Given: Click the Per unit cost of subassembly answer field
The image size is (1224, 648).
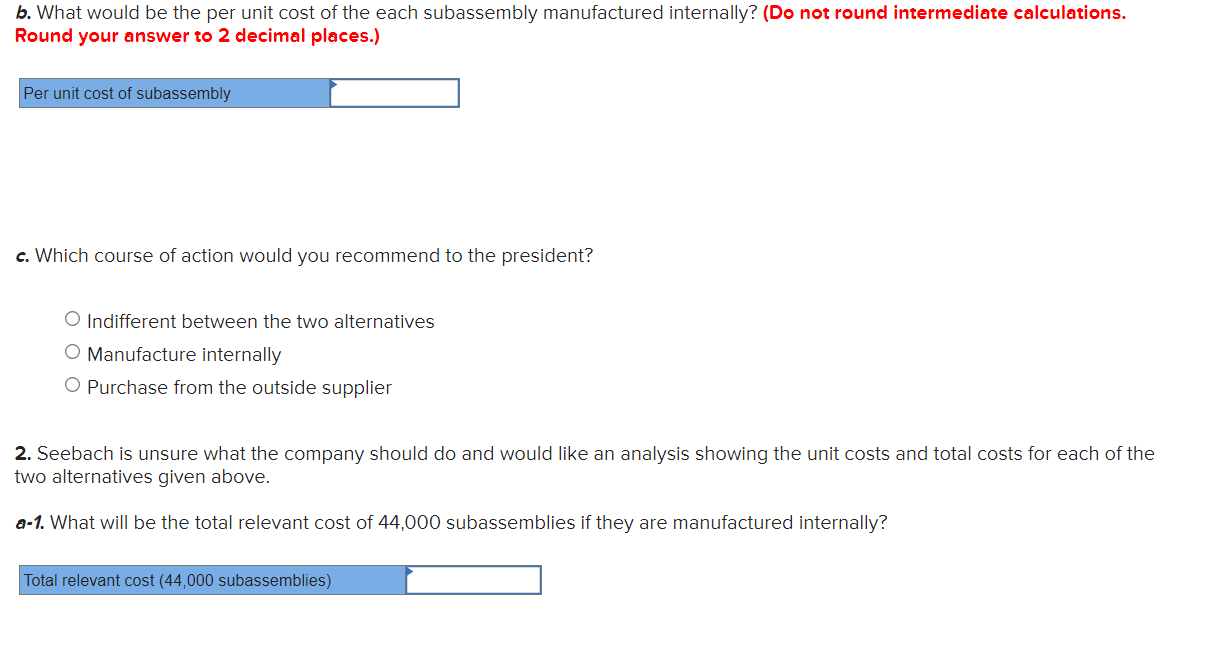Looking at the screenshot, I should [395, 93].
